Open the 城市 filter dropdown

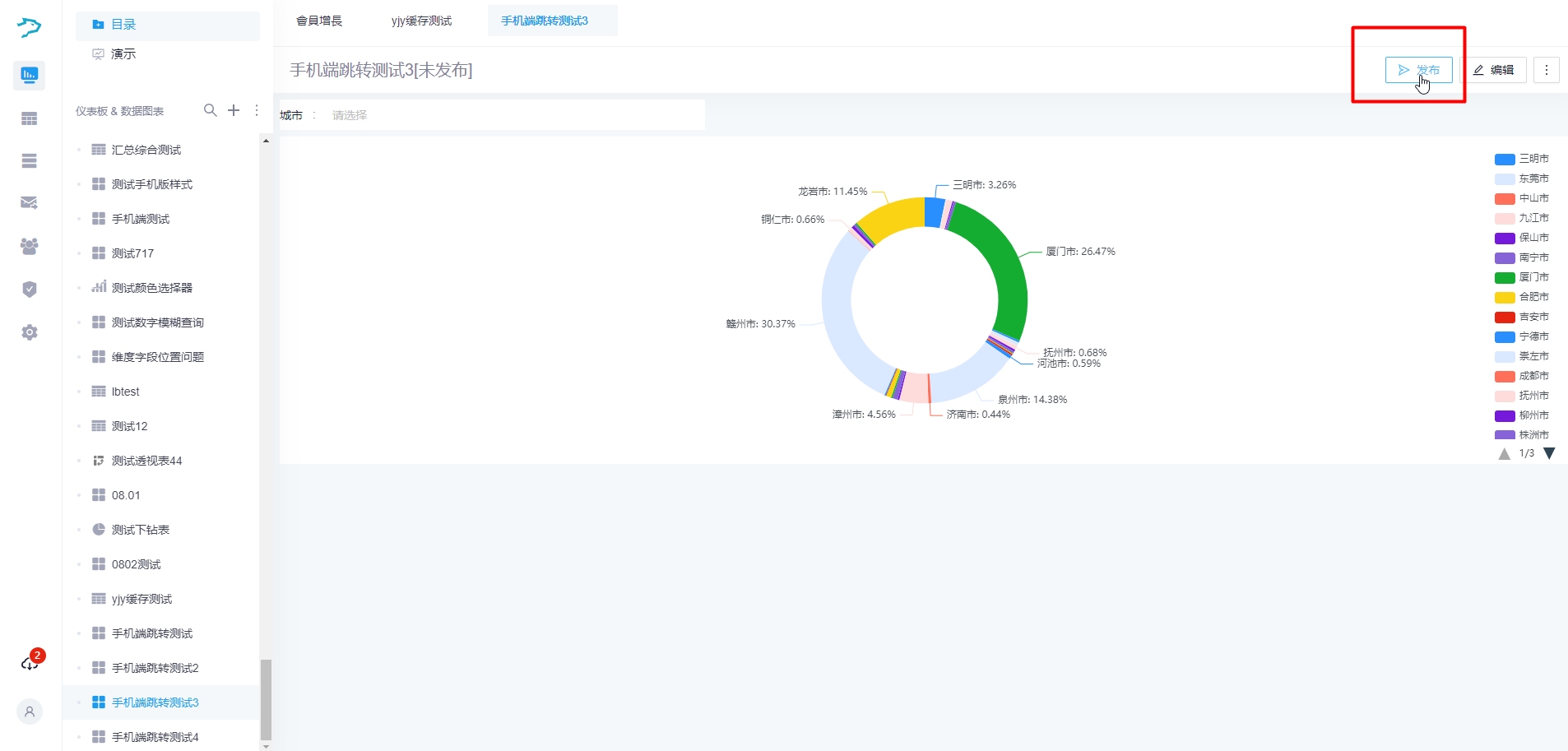pos(510,115)
